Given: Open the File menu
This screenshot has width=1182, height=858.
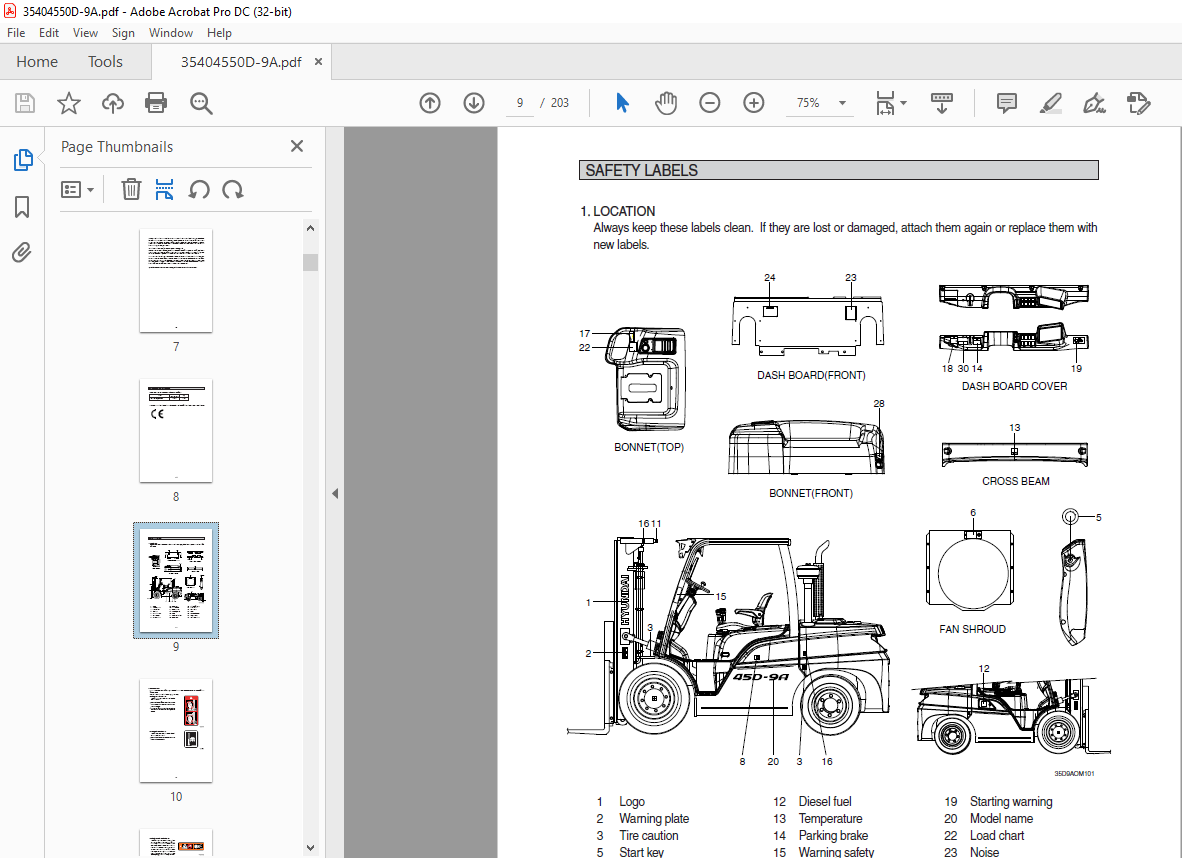Looking at the screenshot, I should tap(16, 32).
